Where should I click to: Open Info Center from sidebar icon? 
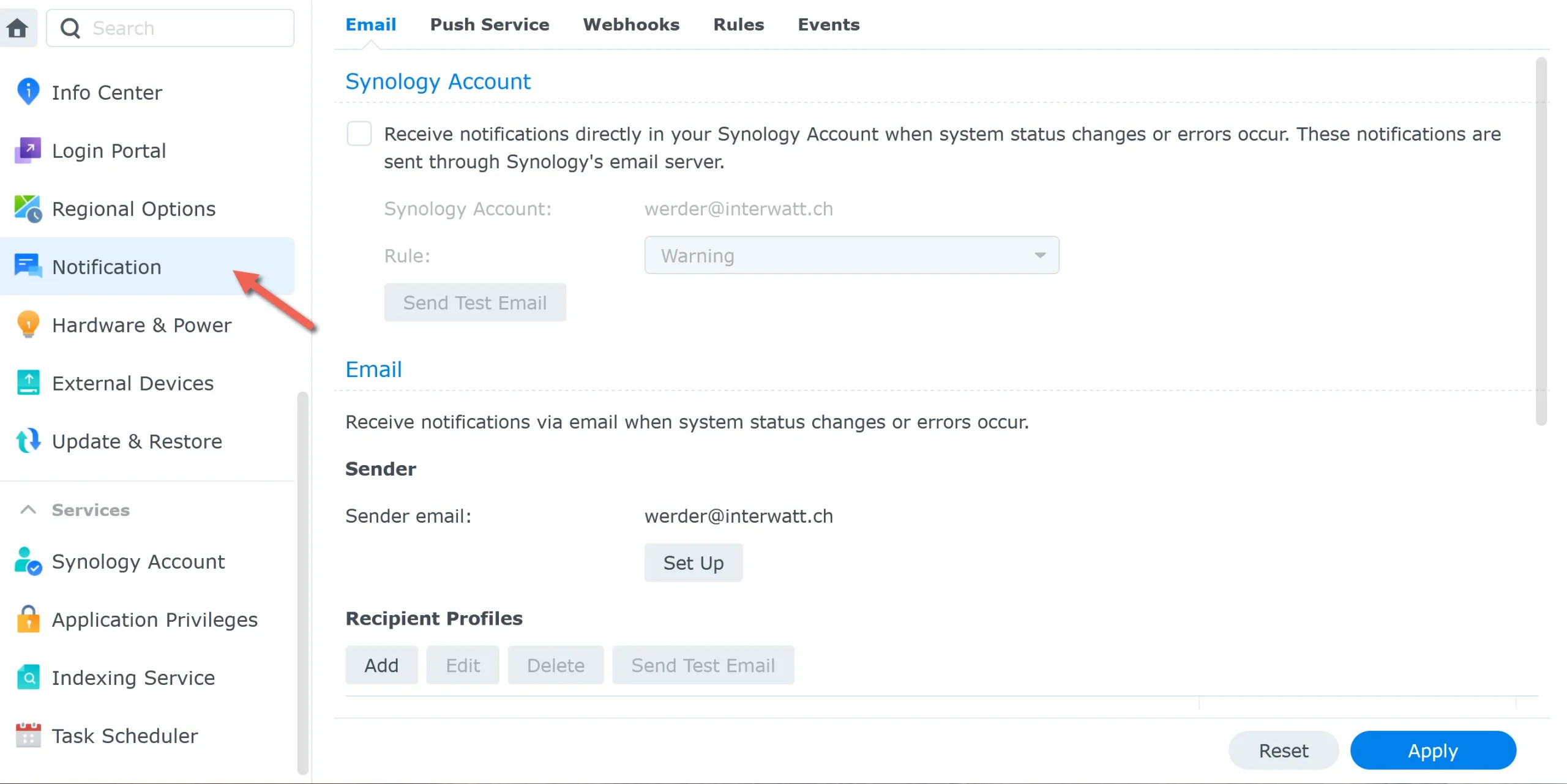click(x=28, y=92)
